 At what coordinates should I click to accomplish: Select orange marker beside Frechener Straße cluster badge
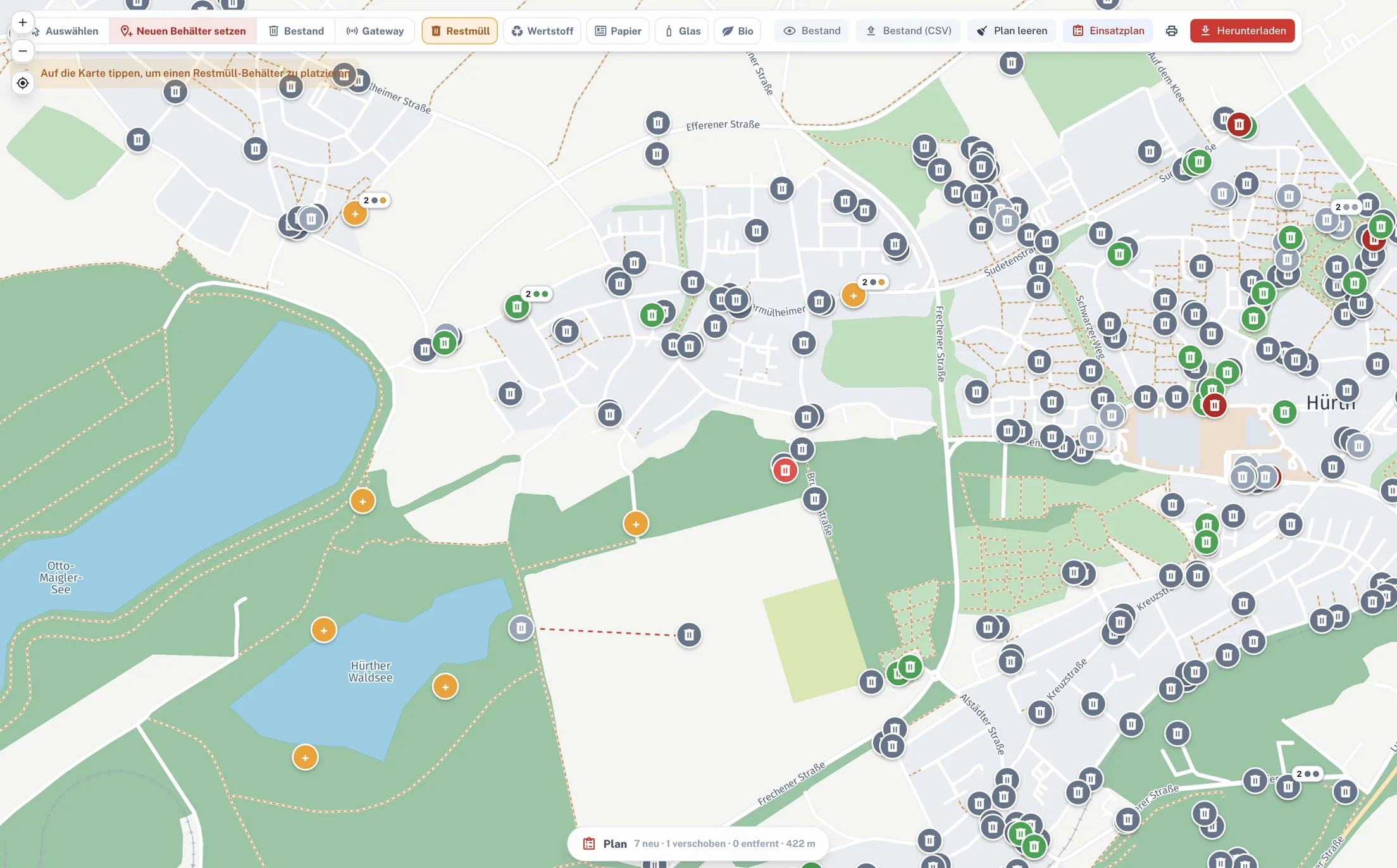tap(854, 295)
